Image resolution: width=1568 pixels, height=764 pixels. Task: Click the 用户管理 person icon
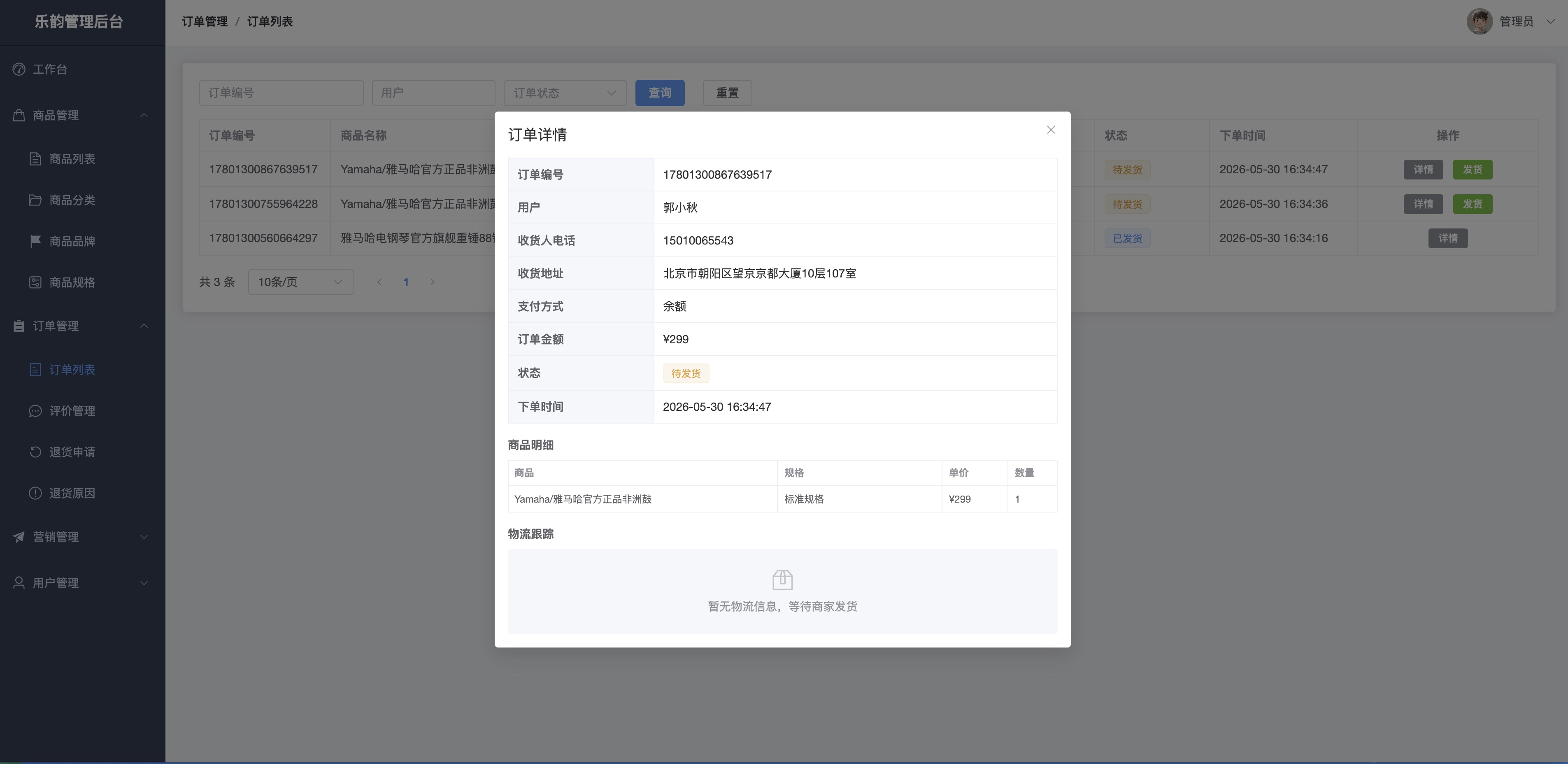tap(19, 582)
